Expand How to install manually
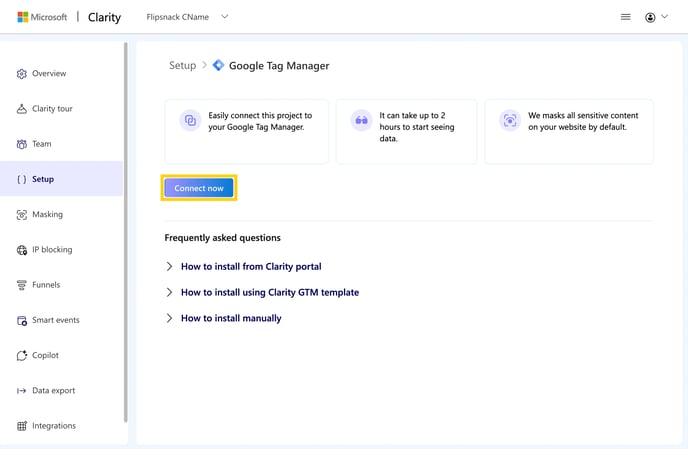 pyautogui.click(x=224, y=318)
